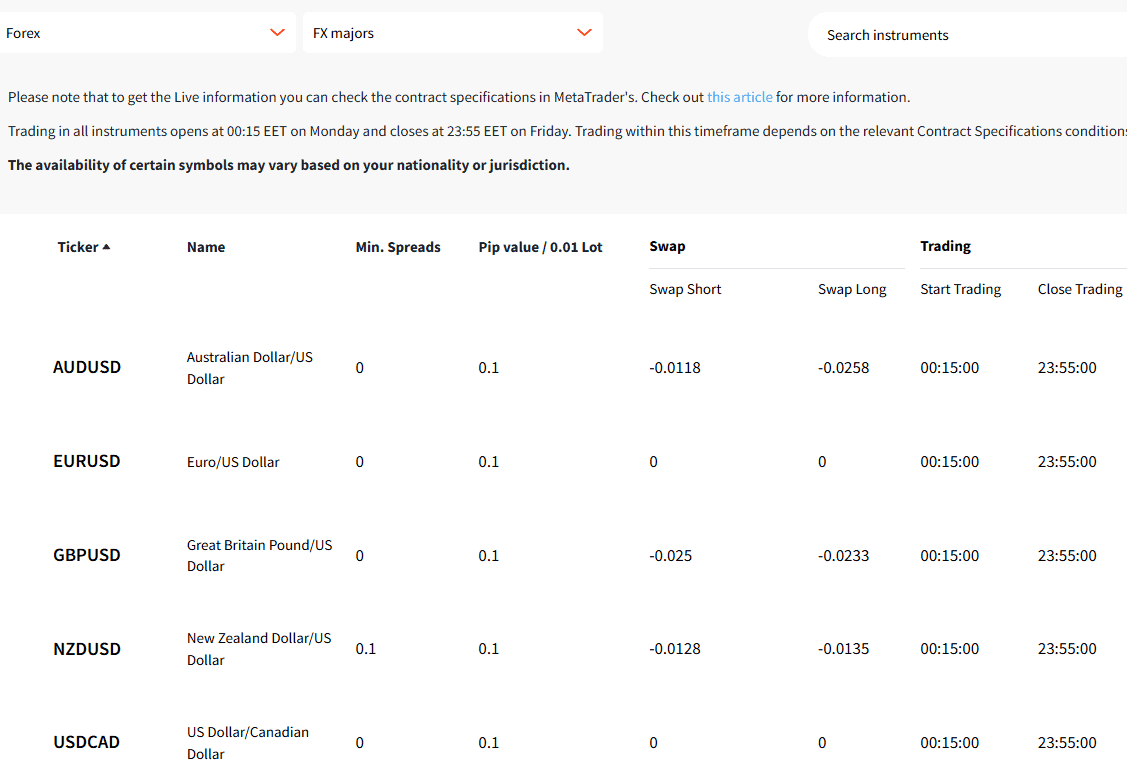Open the 'this article' hyperlink

(x=739, y=97)
